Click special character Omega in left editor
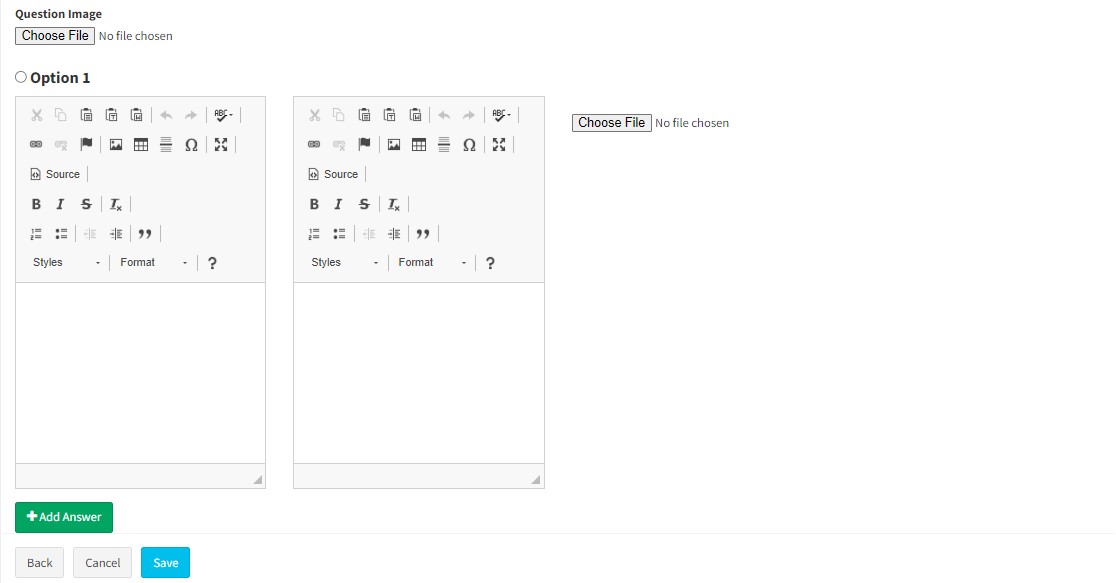Image resolution: width=1116 pixels, height=583 pixels. (x=191, y=145)
